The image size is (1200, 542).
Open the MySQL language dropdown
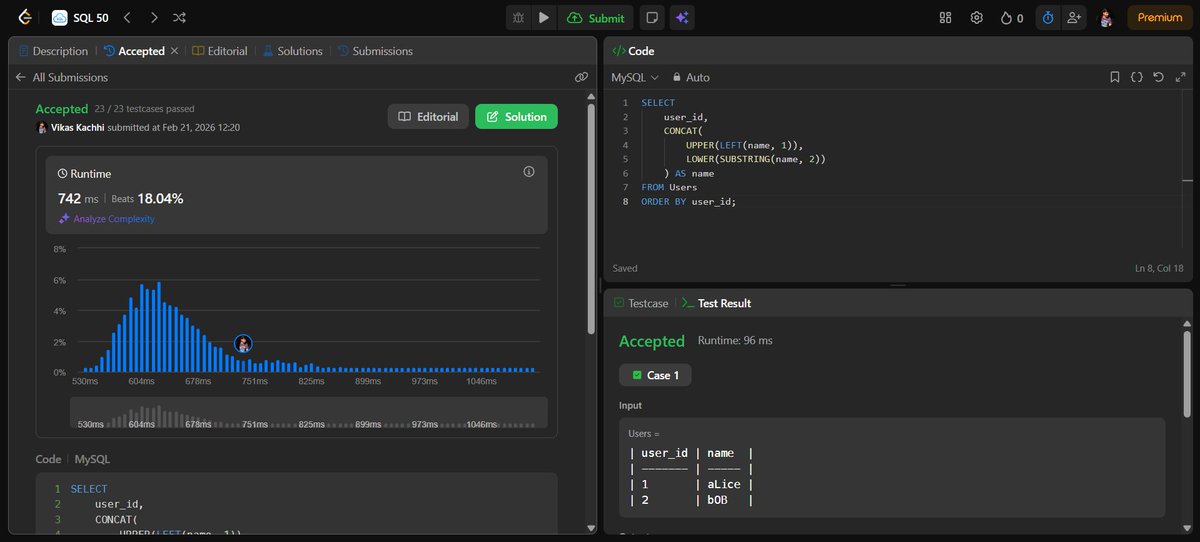(x=635, y=77)
